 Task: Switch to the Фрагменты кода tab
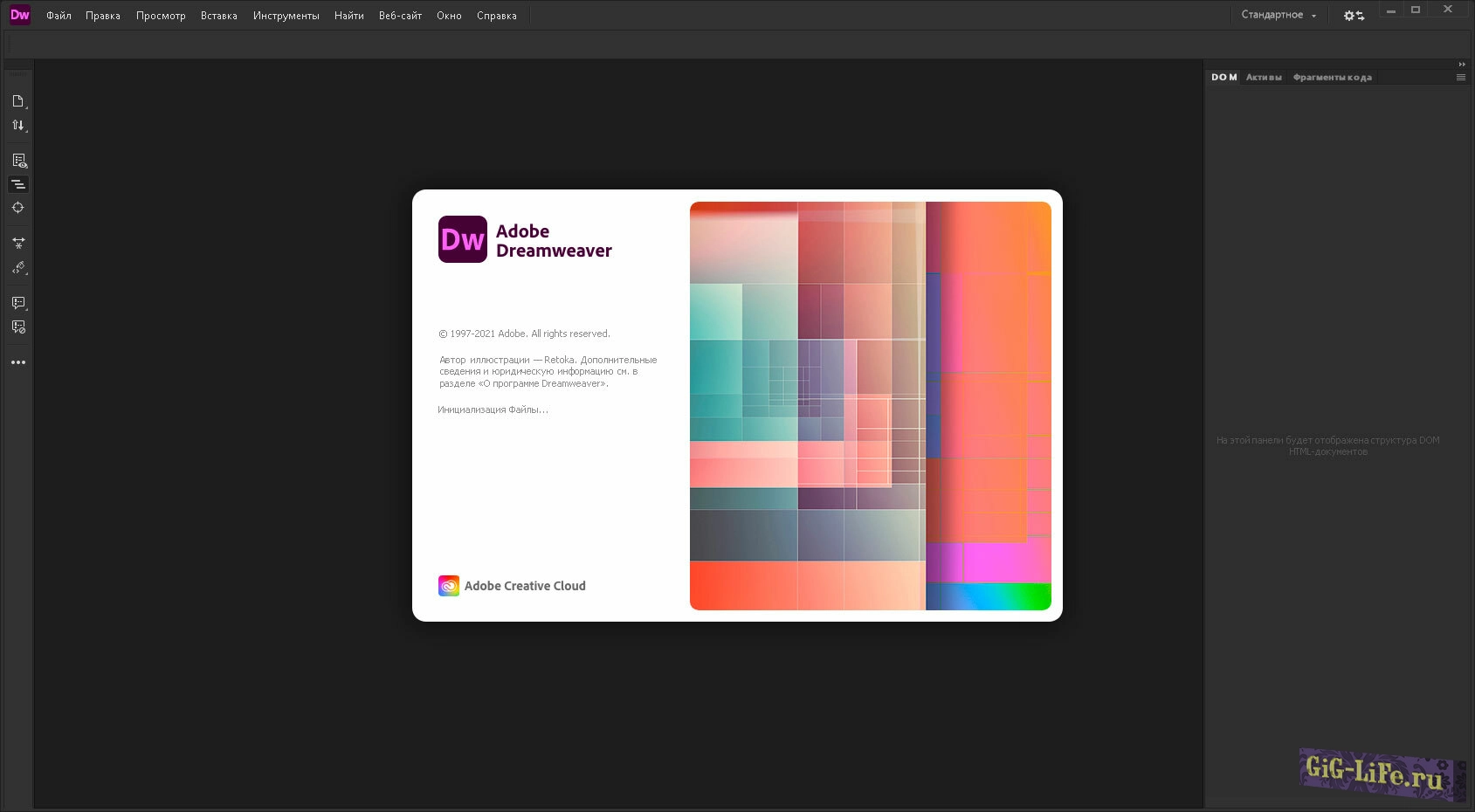pyautogui.click(x=1332, y=78)
